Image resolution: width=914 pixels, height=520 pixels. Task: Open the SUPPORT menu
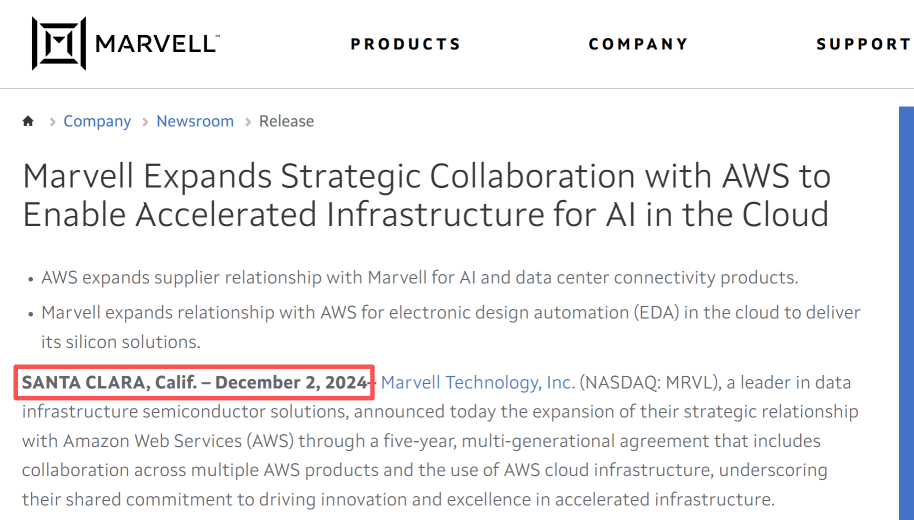point(863,44)
